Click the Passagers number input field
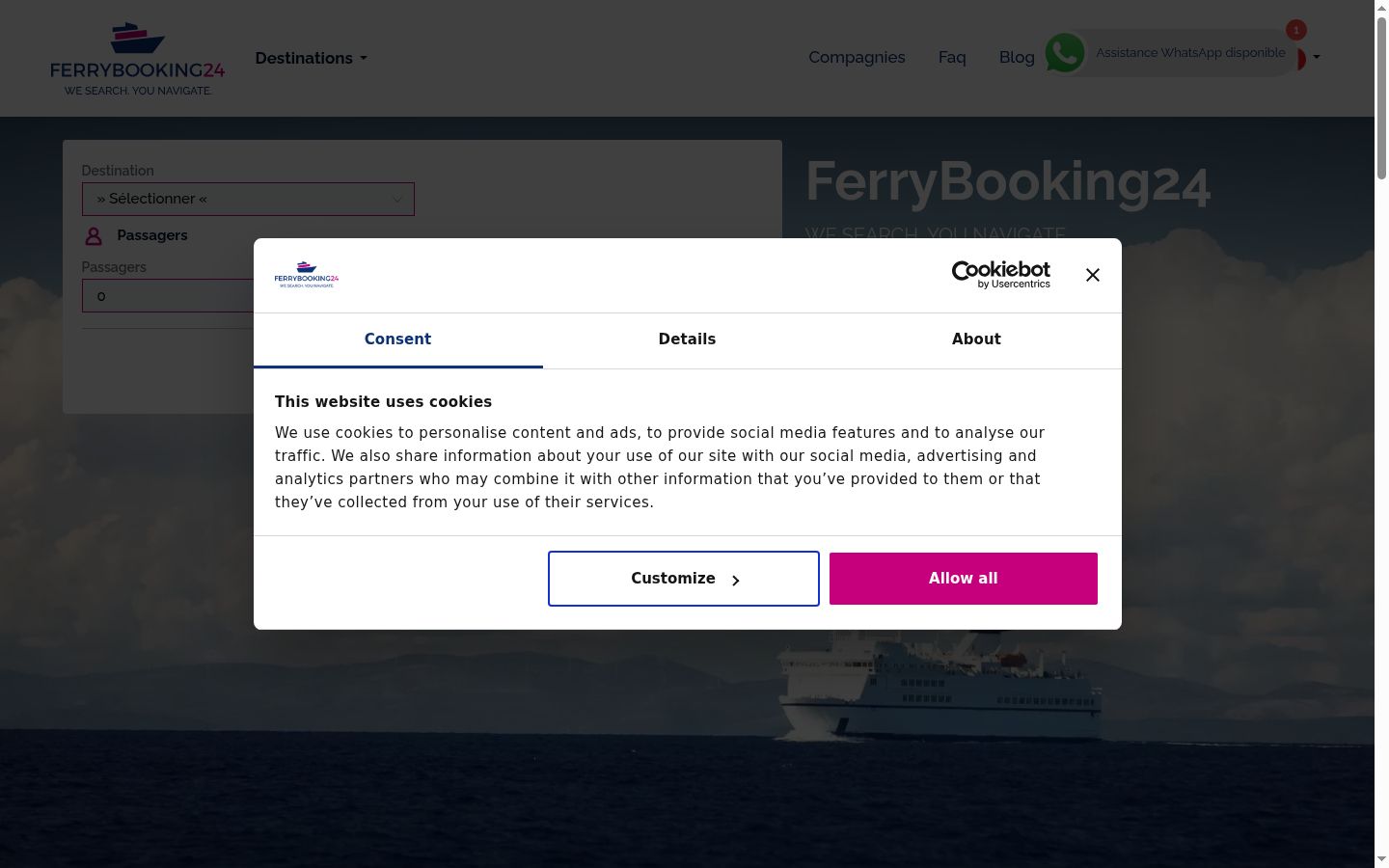 [168, 296]
